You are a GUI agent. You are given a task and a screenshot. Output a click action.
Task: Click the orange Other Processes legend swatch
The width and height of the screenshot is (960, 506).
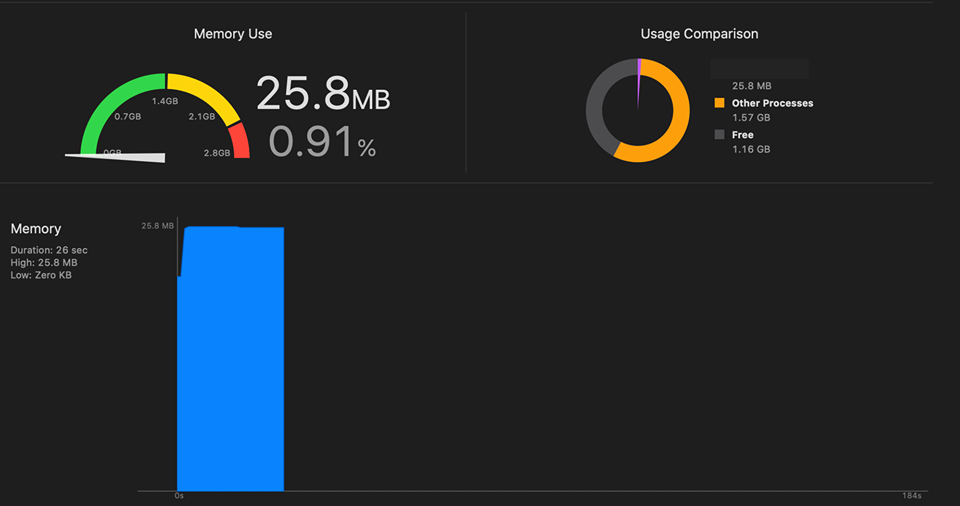[x=719, y=103]
